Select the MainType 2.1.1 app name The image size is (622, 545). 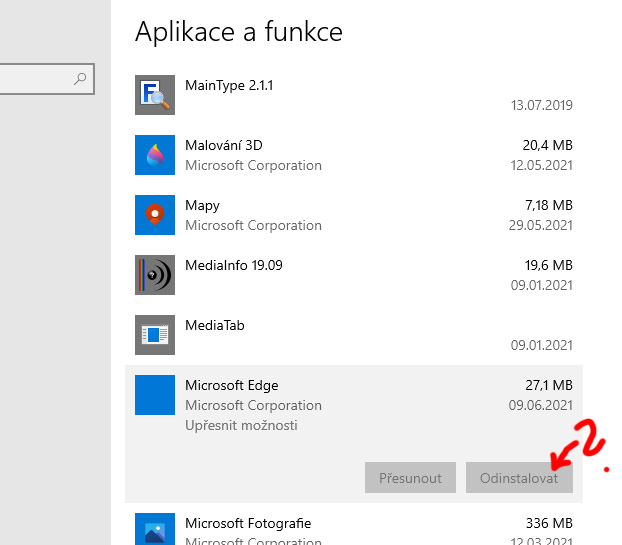pos(229,86)
